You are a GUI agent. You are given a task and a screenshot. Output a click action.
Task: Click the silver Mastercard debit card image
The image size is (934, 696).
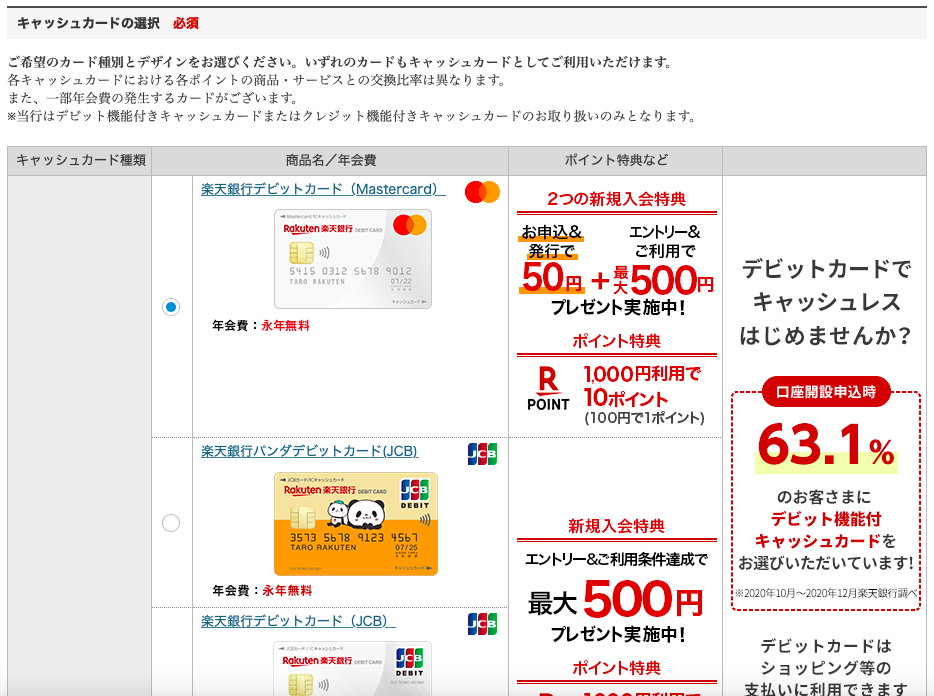coord(353,259)
